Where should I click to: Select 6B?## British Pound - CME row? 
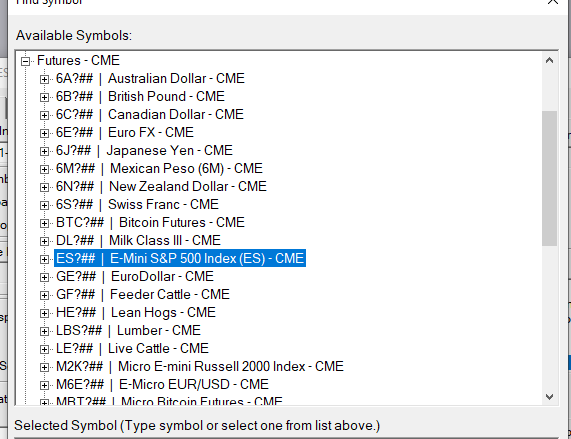click(x=140, y=96)
